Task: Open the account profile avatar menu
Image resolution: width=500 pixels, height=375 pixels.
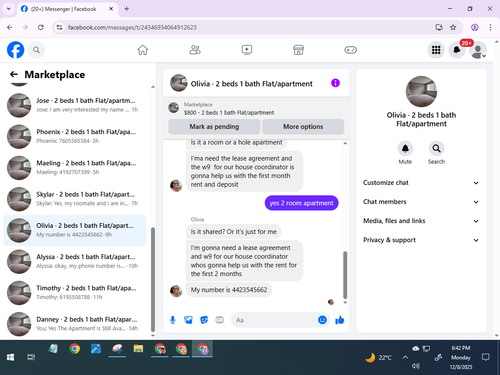Action: [x=478, y=50]
